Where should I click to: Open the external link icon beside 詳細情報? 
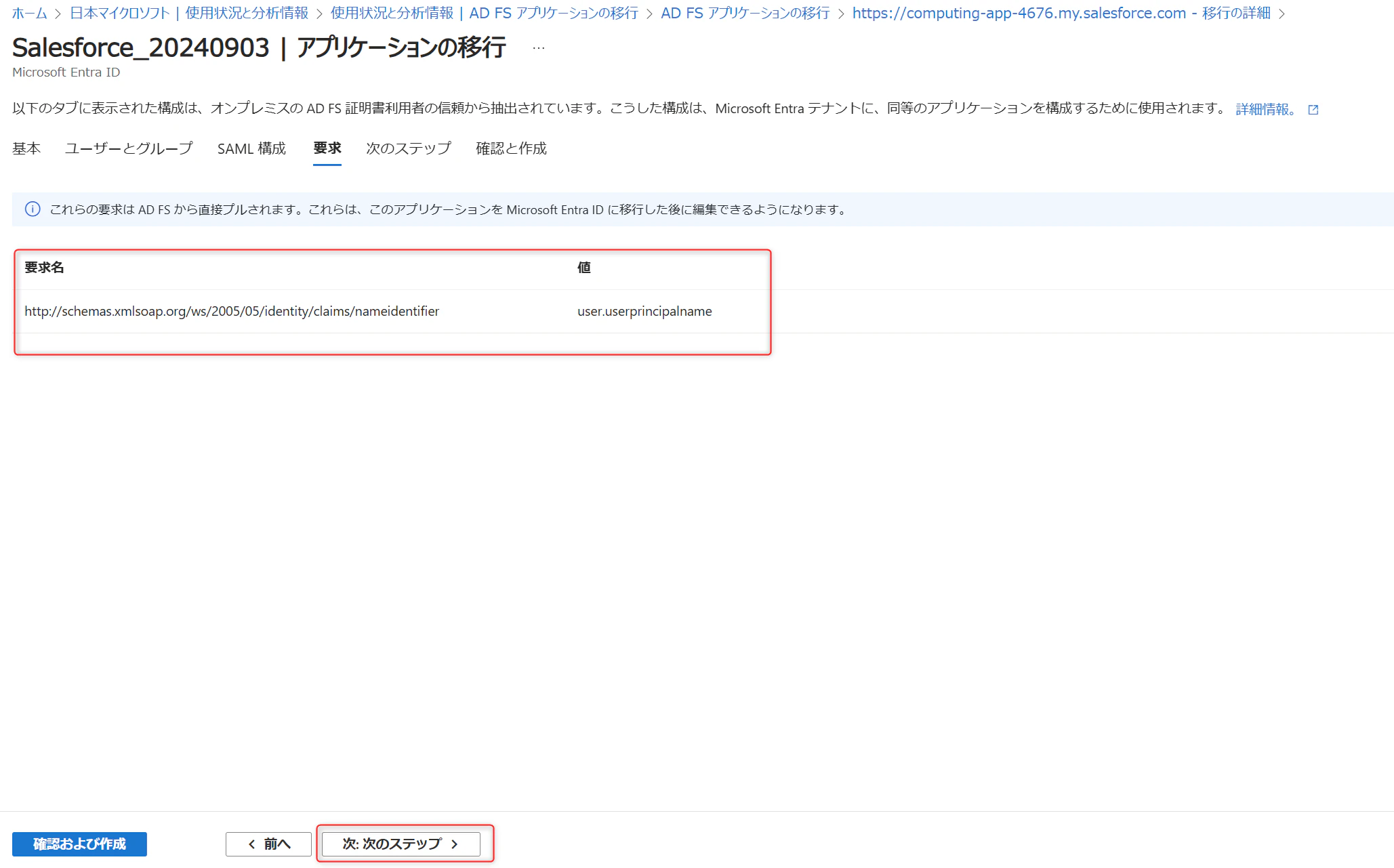[1313, 108]
